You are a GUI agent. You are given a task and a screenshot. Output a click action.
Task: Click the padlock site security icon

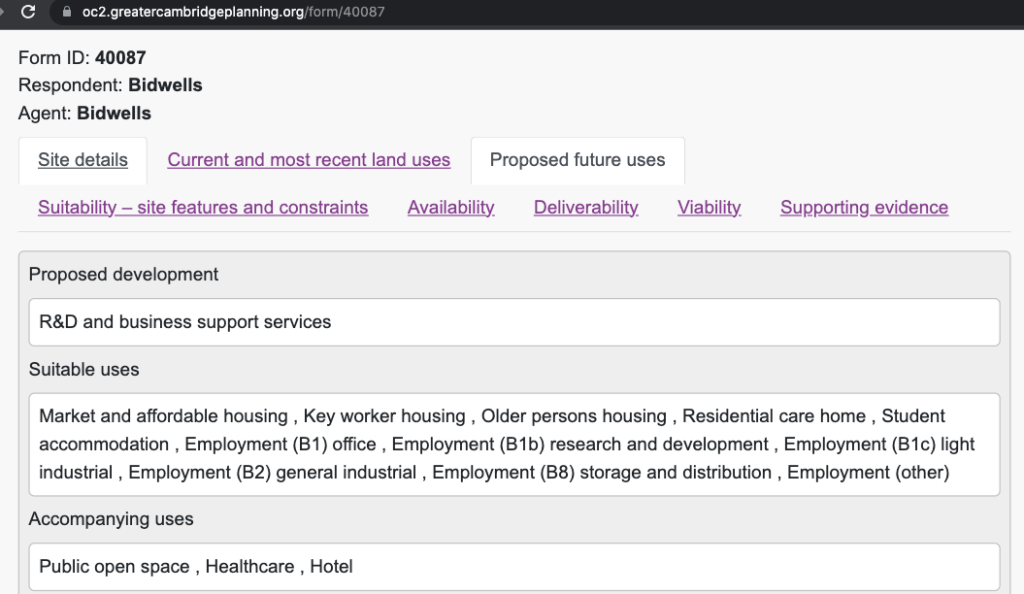pos(68,12)
